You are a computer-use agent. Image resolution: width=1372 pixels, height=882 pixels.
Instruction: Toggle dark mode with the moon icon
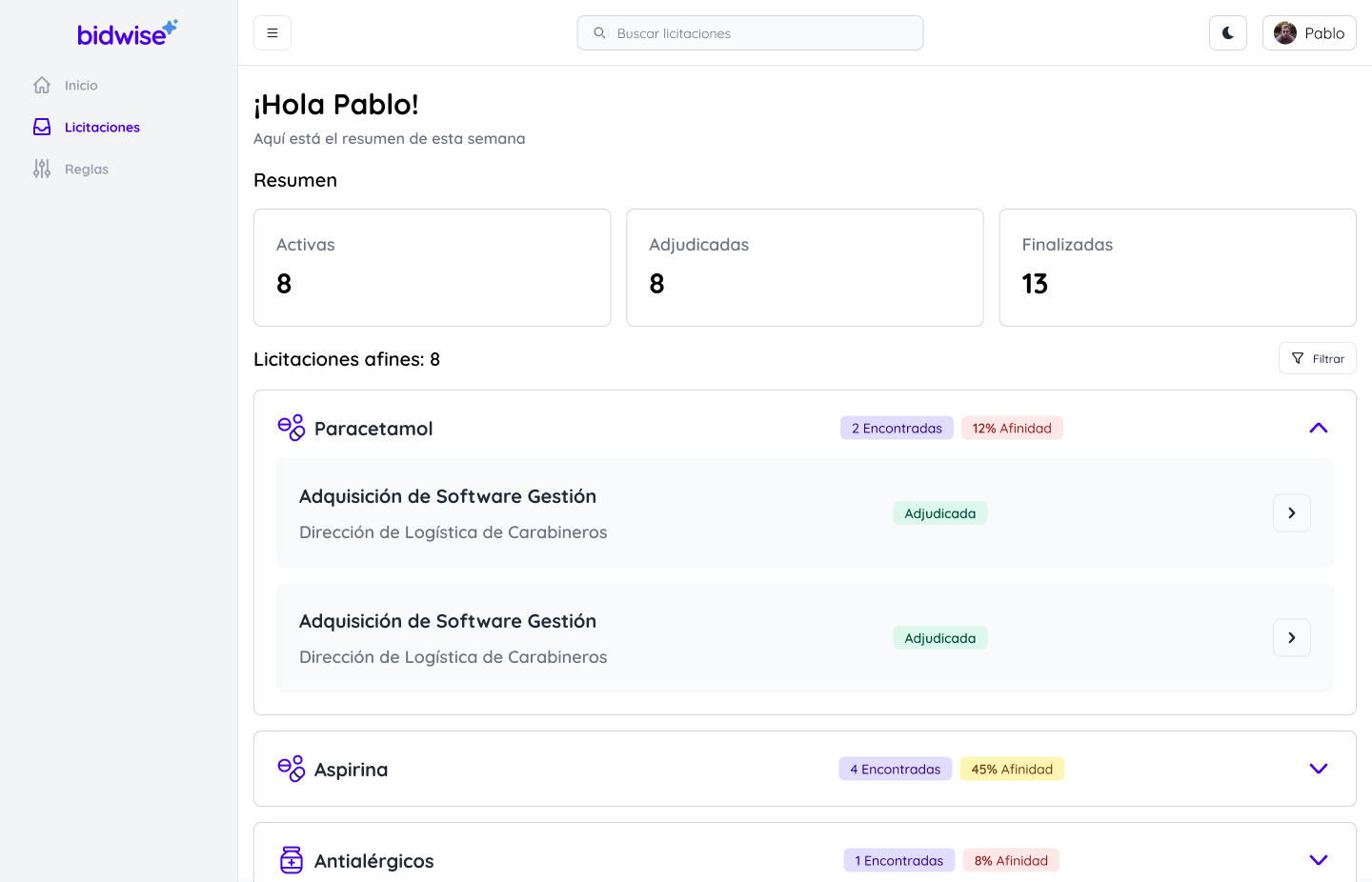1227,32
